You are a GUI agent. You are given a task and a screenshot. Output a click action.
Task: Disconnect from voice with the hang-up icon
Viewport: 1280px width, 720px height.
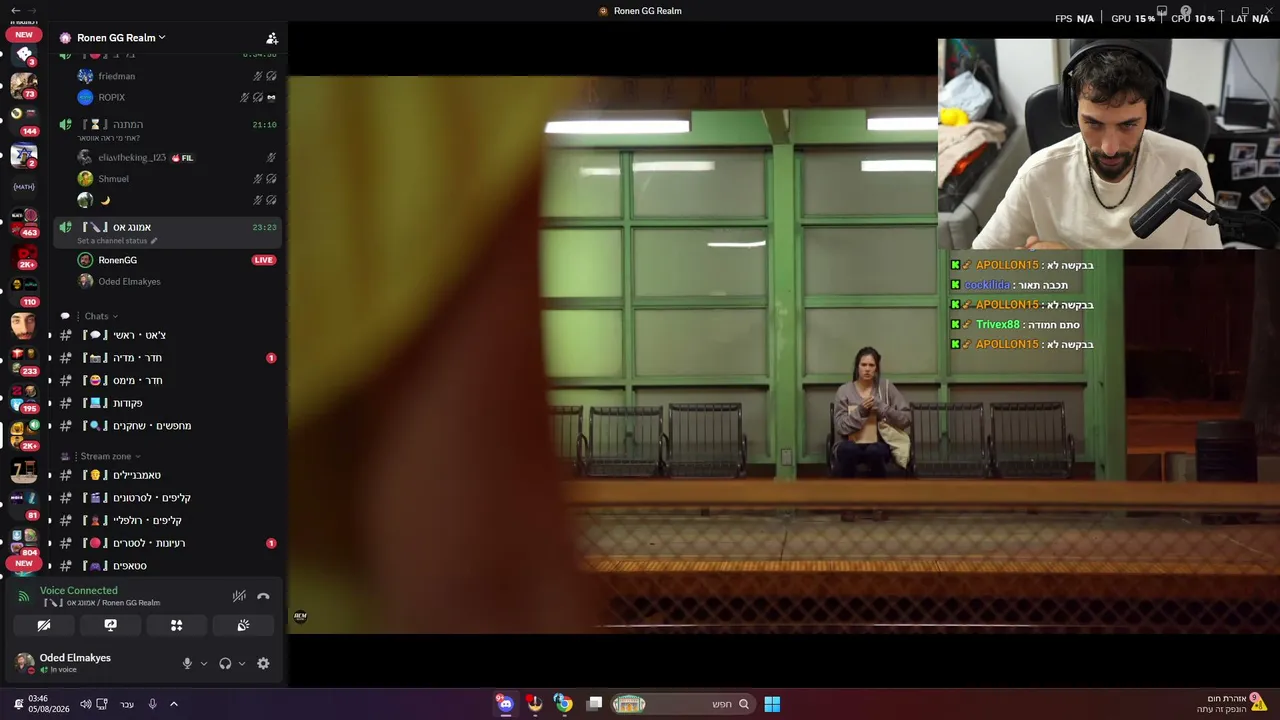click(x=263, y=596)
